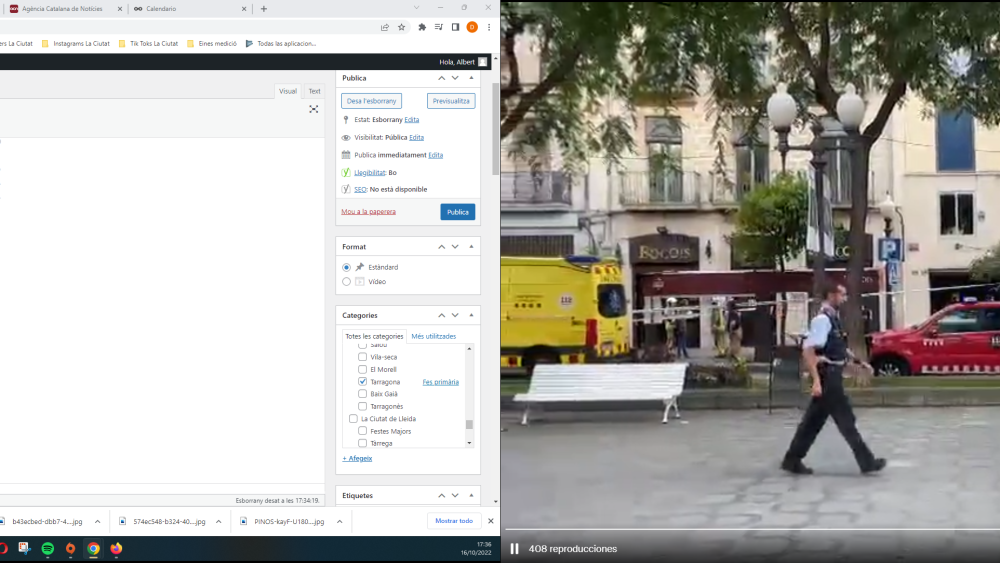Viewport: 1000px width, 563px height.
Task: Open options for b43ecbed-dbb7 download
Action: [x=98, y=522]
